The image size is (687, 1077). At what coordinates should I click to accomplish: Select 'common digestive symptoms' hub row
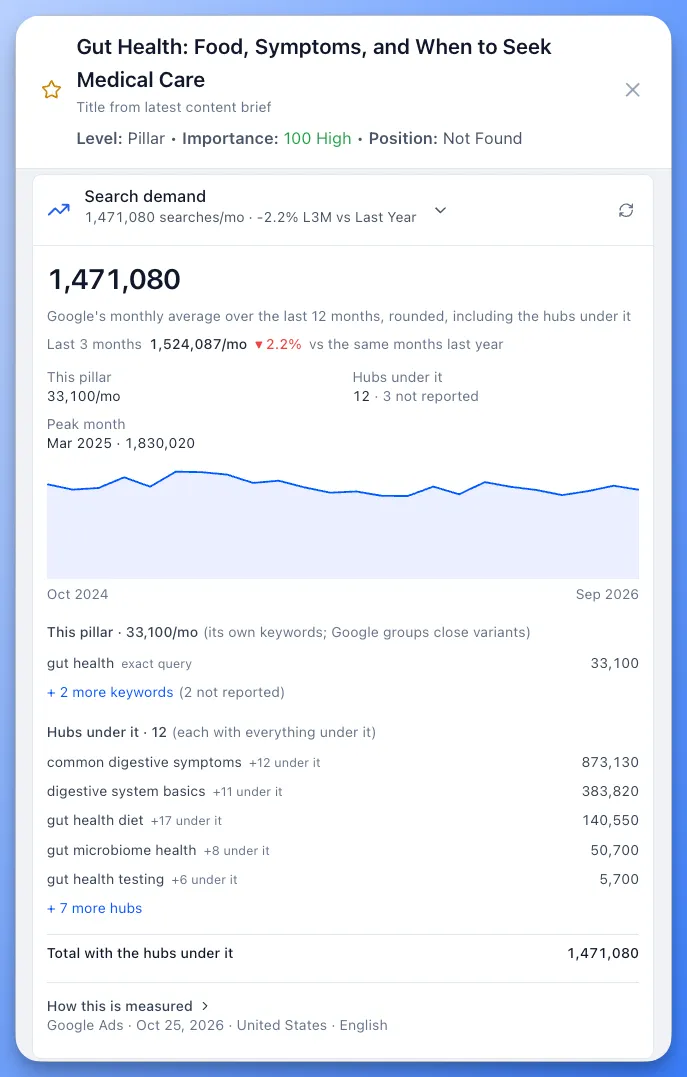(x=343, y=762)
